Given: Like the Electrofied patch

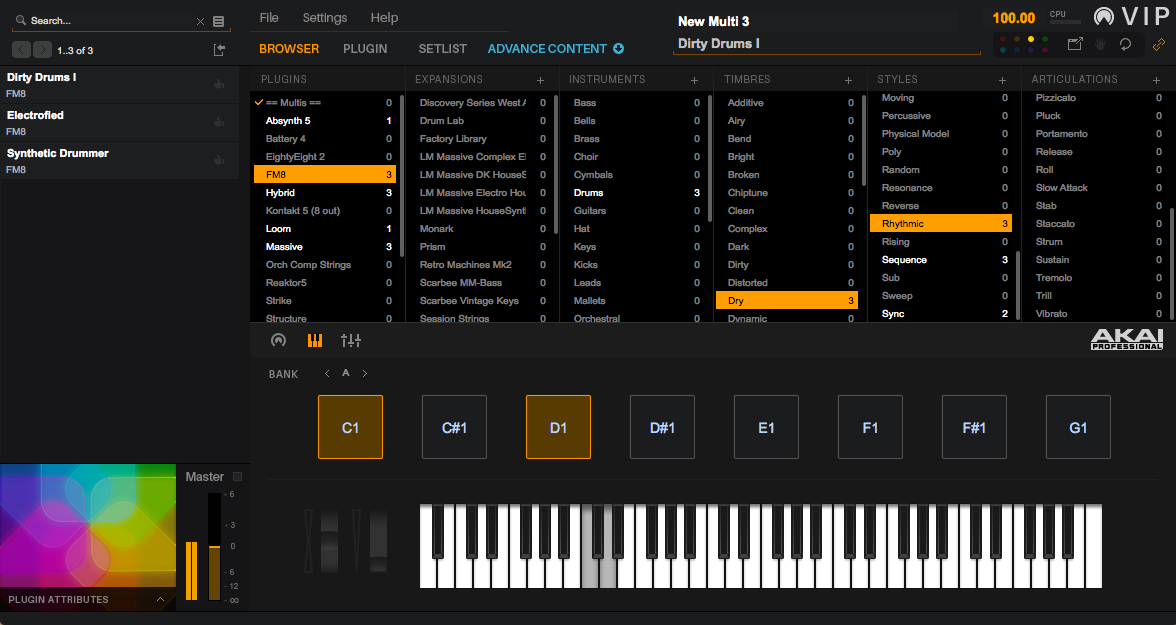Looking at the screenshot, I should point(219,122).
